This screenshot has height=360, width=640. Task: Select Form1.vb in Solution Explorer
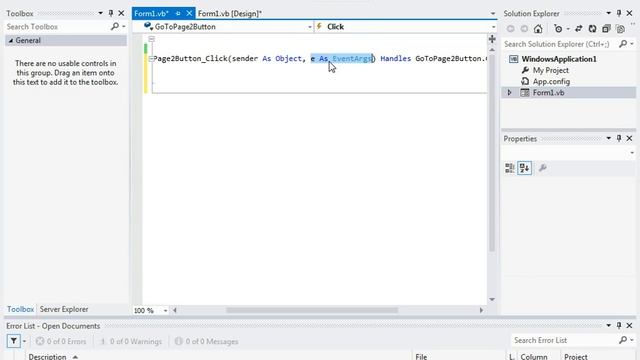click(x=548, y=93)
